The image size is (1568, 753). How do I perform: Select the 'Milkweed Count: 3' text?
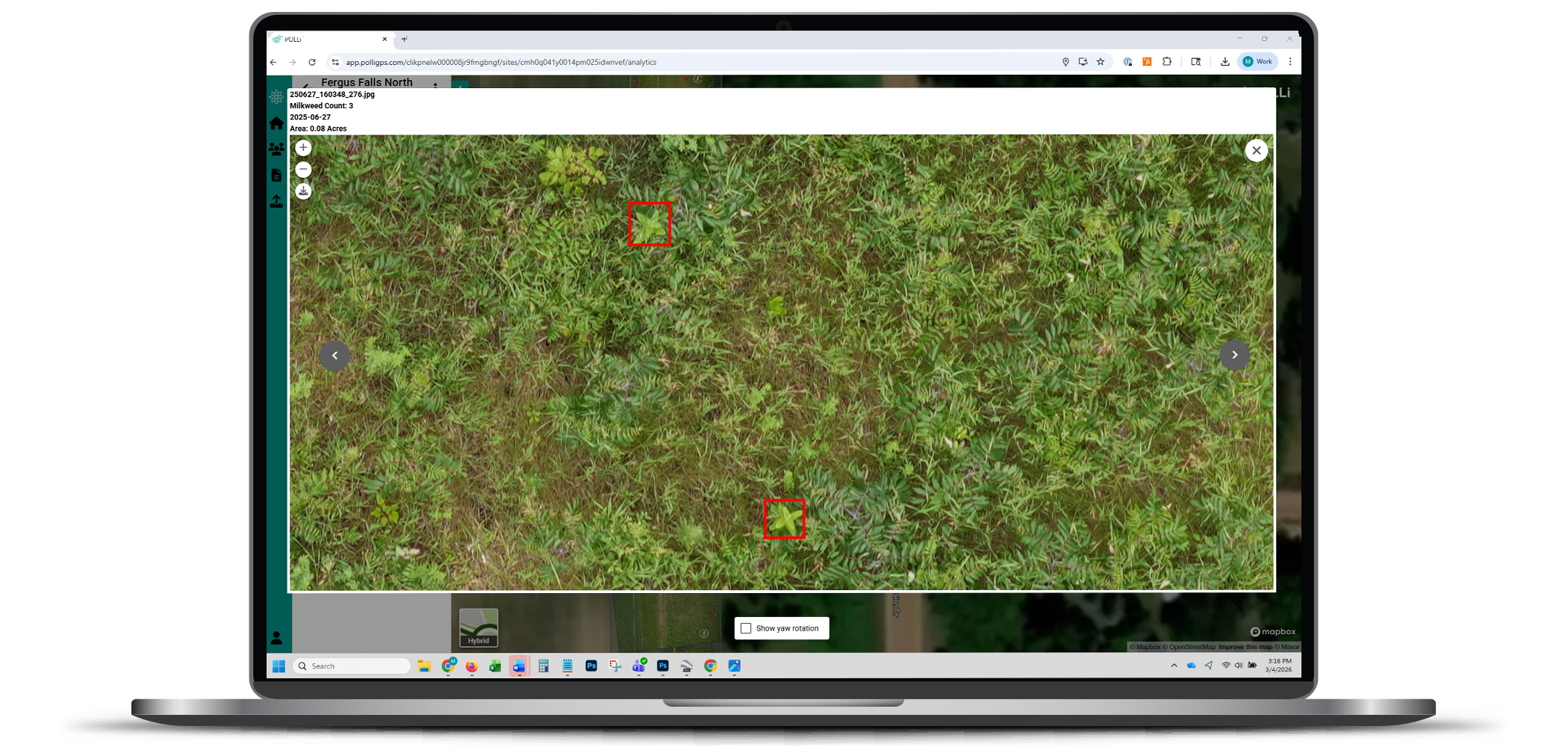tap(322, 106)
